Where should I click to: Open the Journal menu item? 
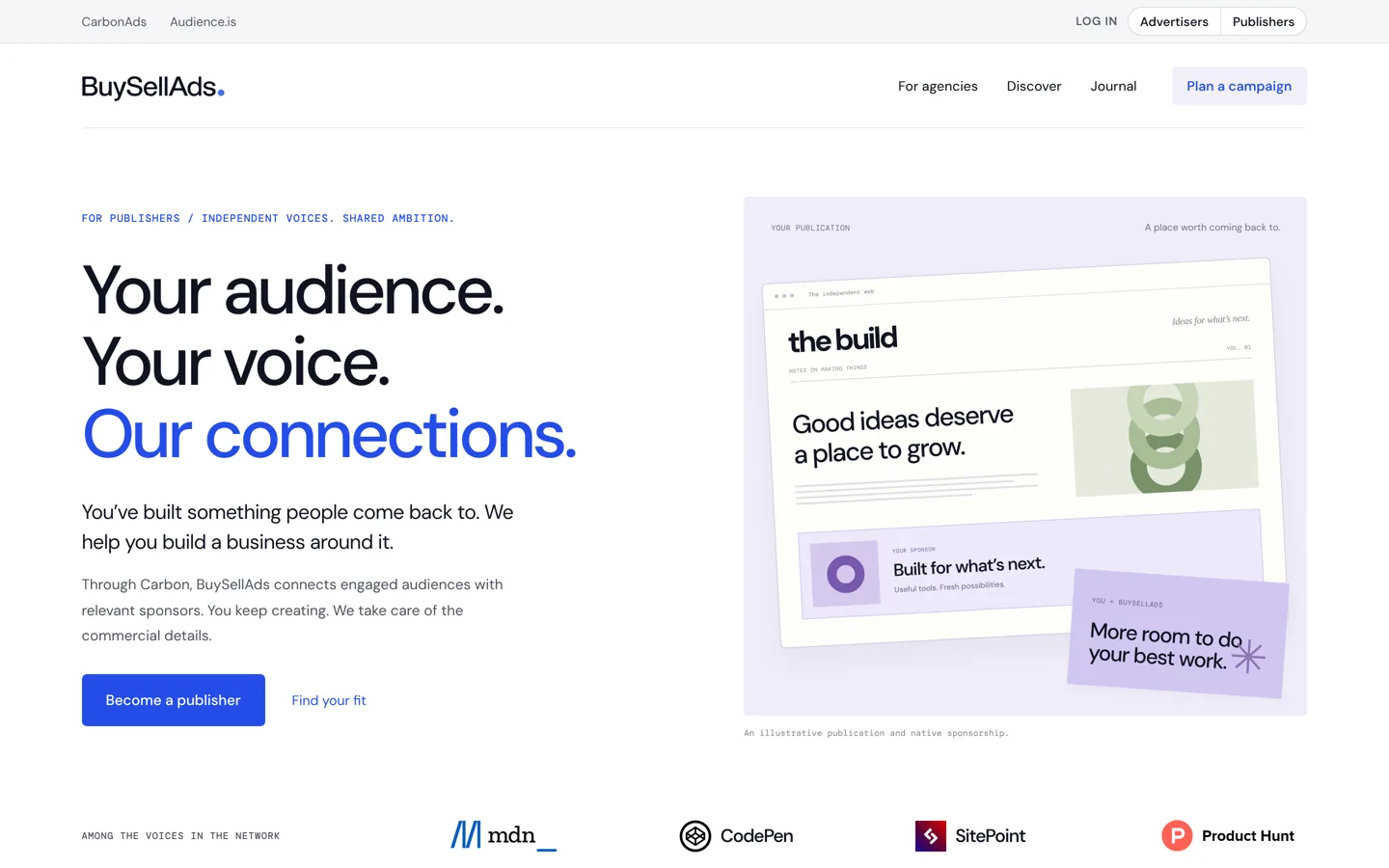click(x=1113, y=86)
